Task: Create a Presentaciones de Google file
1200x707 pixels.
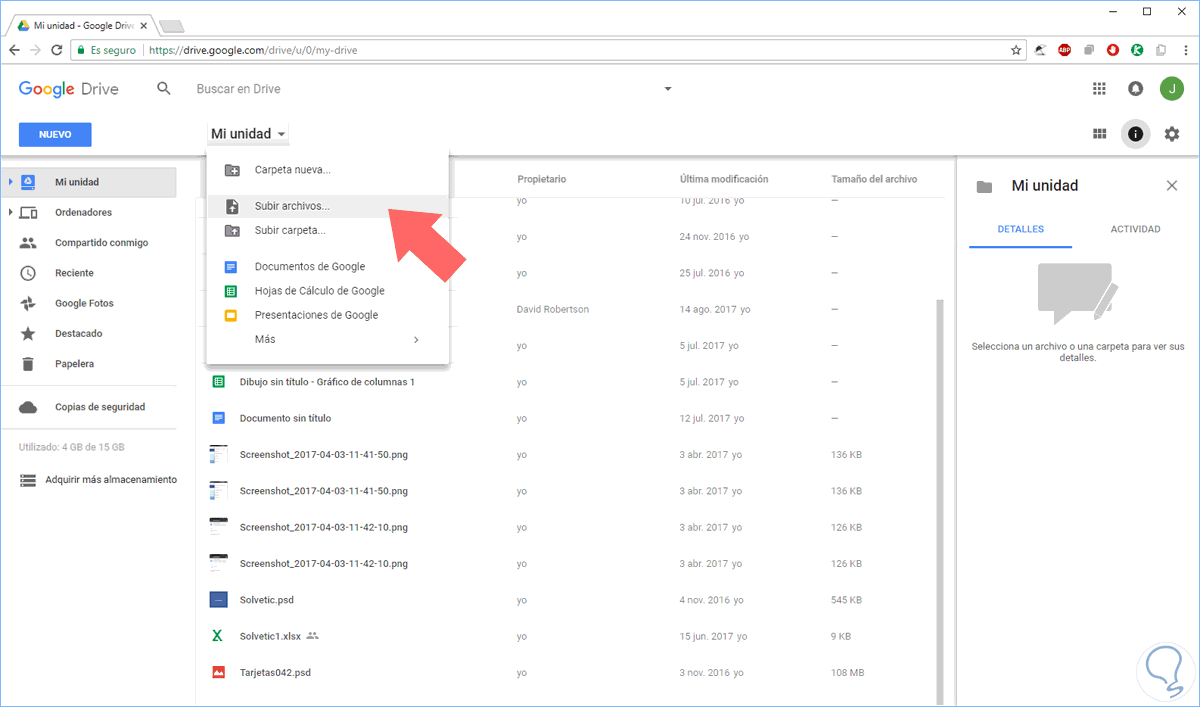Action: pos(328,315)
